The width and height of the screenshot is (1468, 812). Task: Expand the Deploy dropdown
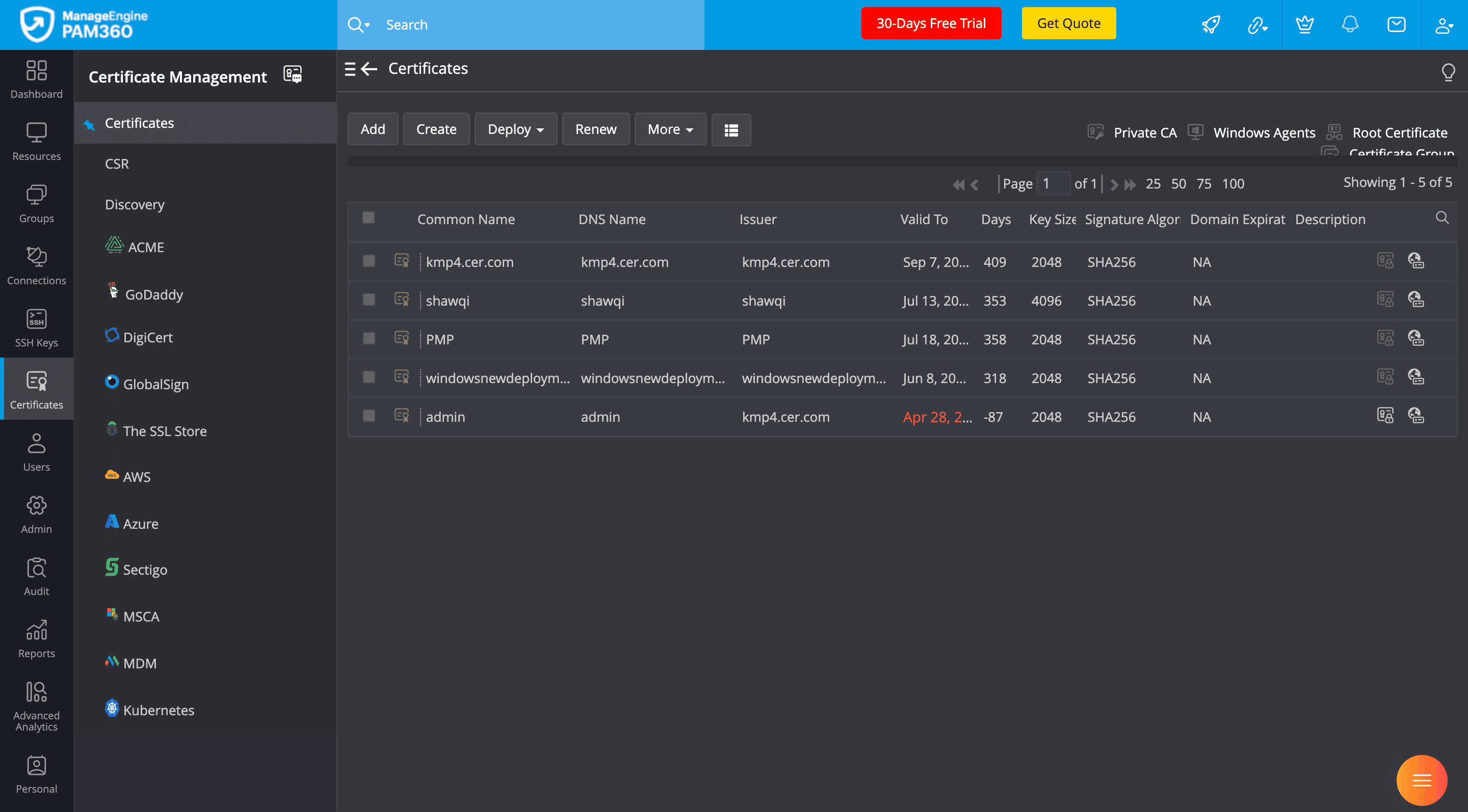pyautogui.click(x=516, y=129)
